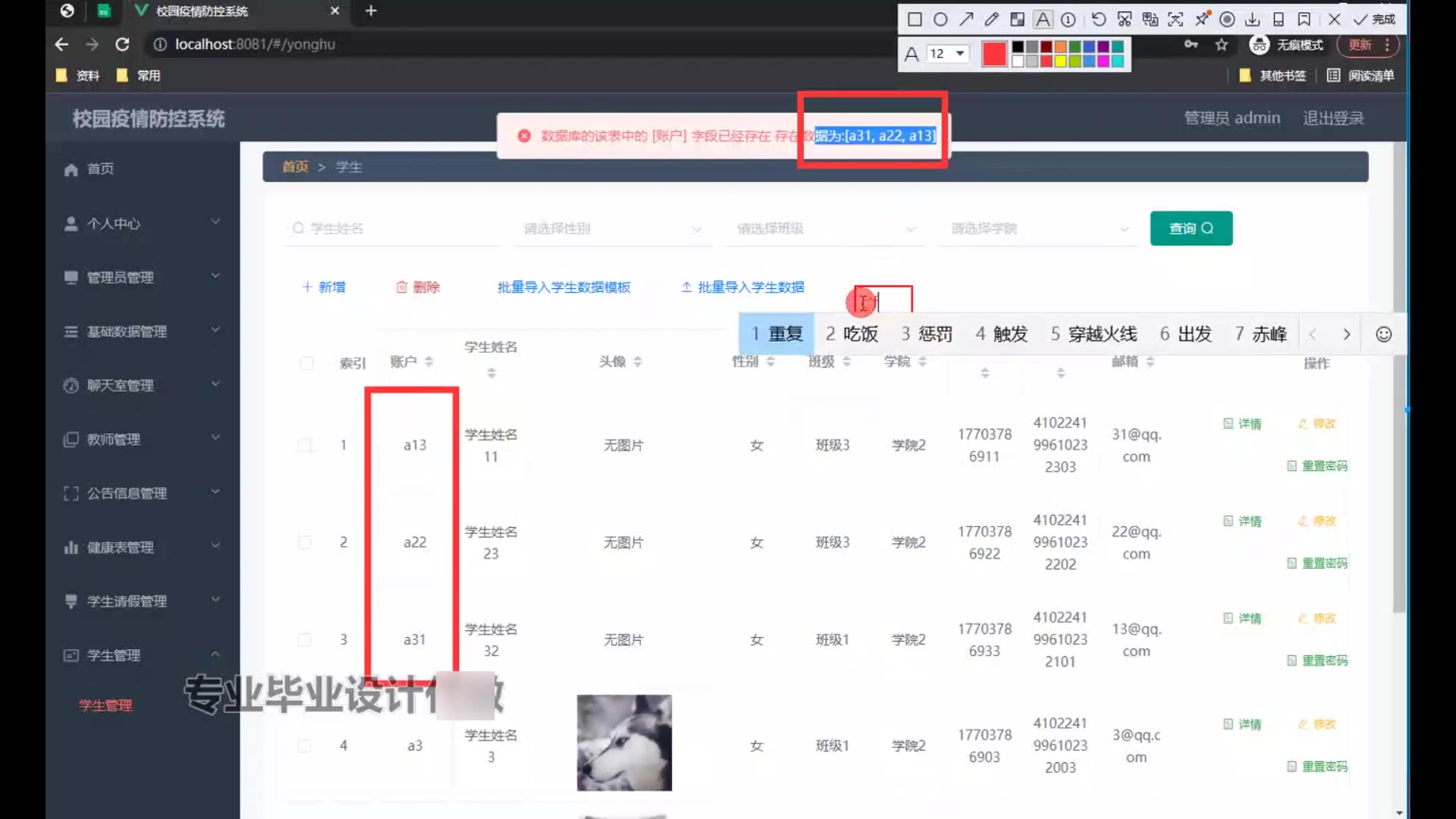The image size is (1456, 819).
Task: Expand the 个人中心 sidebar menu
Action: point(143,224)
